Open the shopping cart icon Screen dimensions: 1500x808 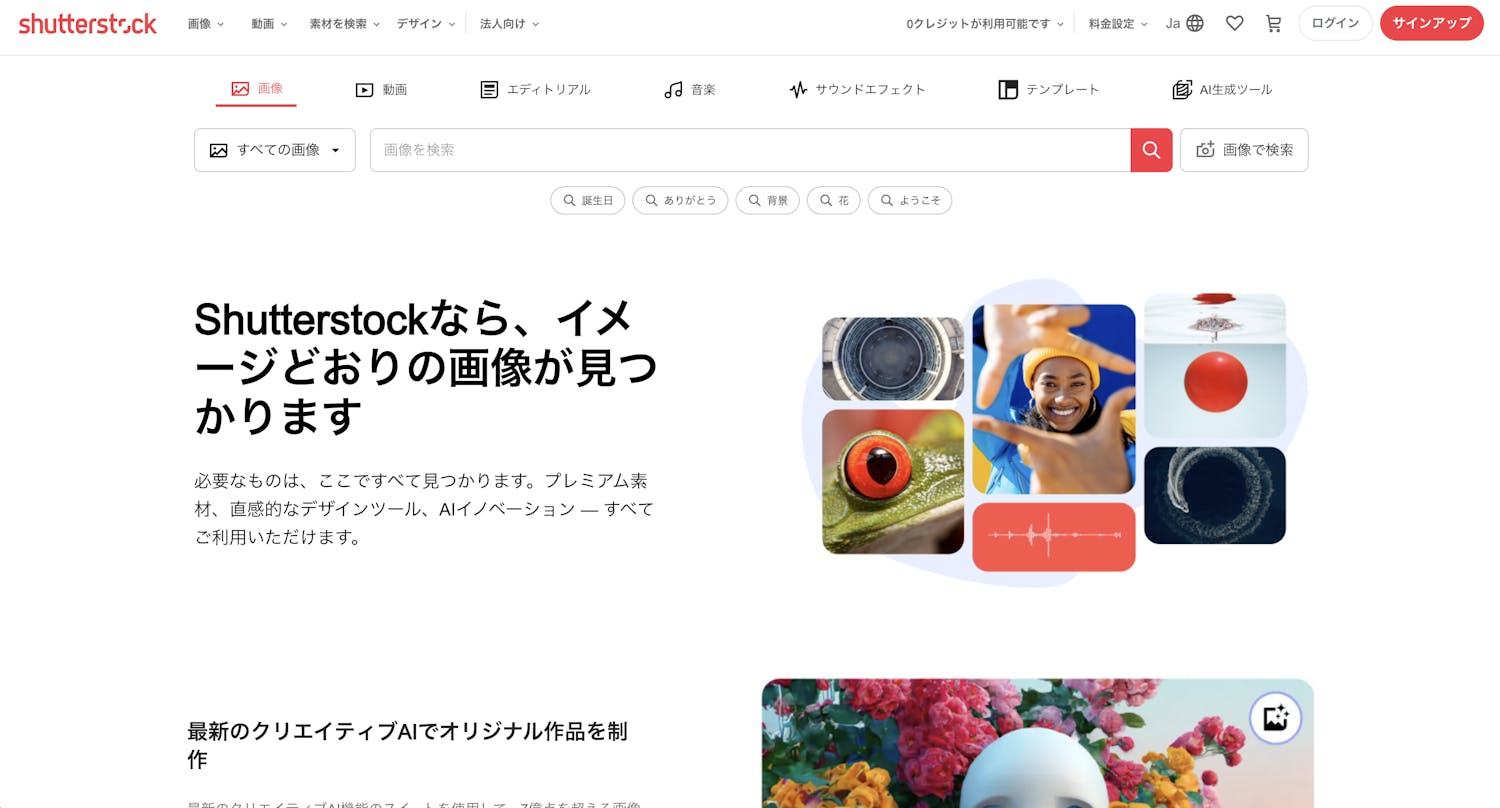1273,23
